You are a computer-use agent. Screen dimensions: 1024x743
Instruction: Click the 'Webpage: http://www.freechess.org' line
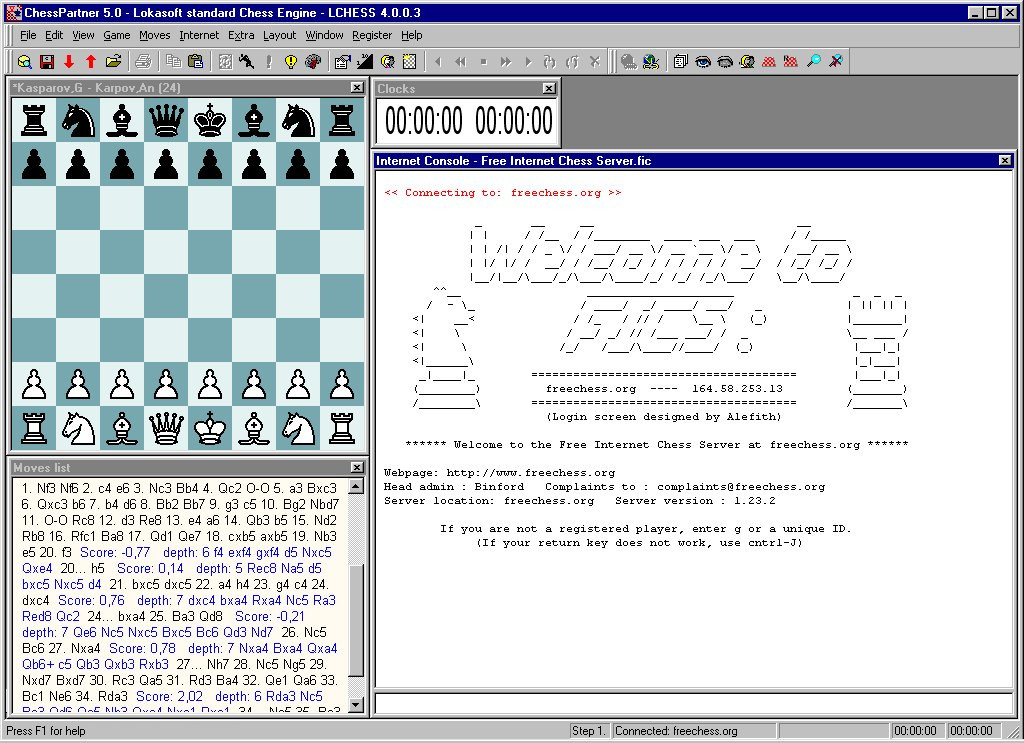[500, 473]
